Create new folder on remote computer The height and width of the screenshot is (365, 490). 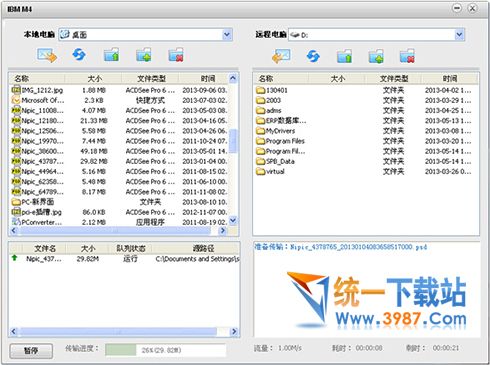point(376,56)
